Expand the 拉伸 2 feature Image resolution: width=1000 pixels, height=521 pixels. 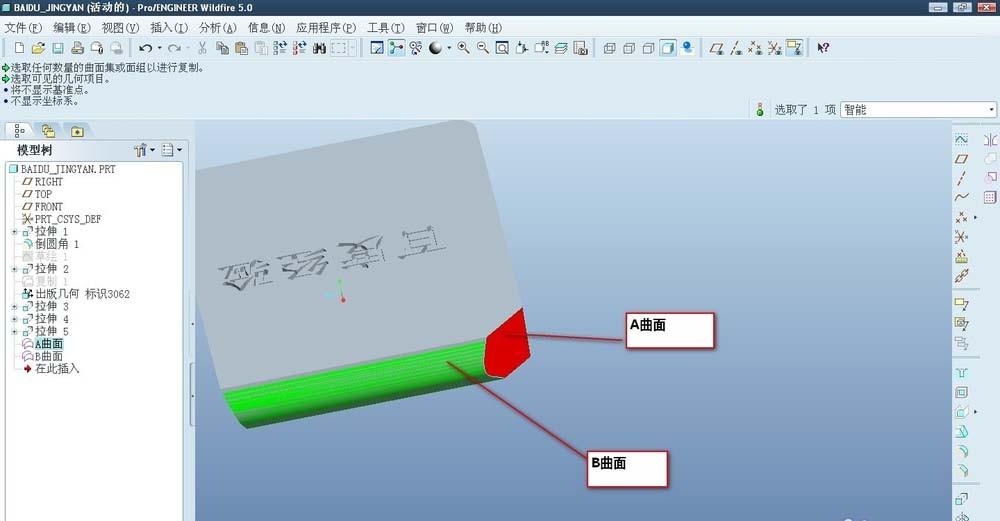tap(15, 270)
